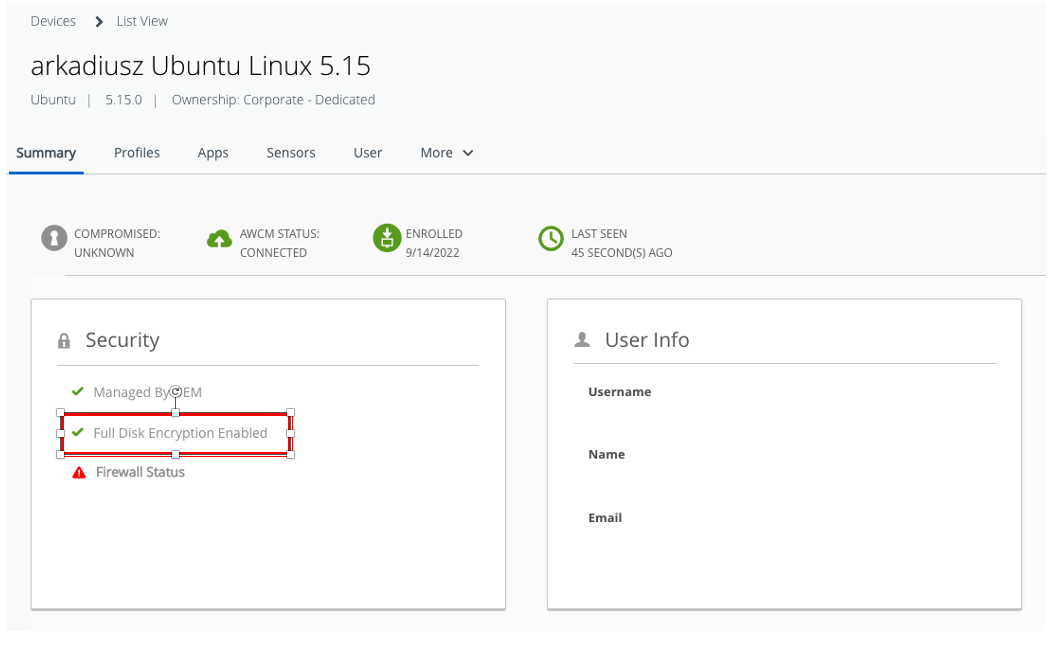Expand the More dropdown menu
Viewport: 1055px width, 658px height.
tap(446, 153)
